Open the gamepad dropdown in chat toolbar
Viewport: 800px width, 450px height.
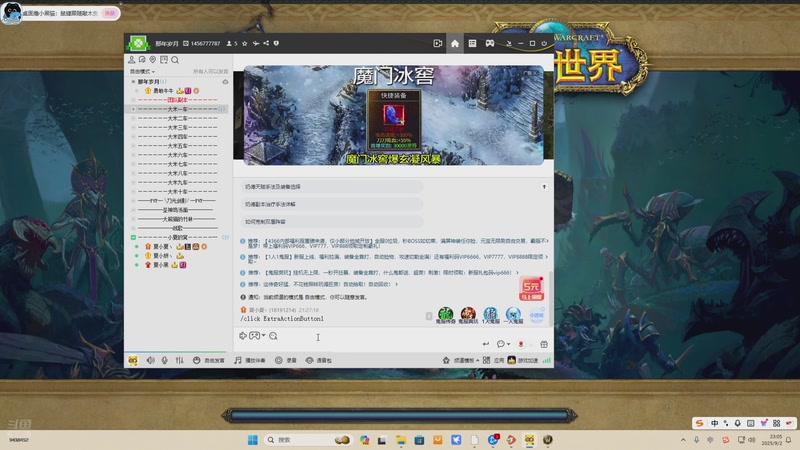[x=257, y=336]
